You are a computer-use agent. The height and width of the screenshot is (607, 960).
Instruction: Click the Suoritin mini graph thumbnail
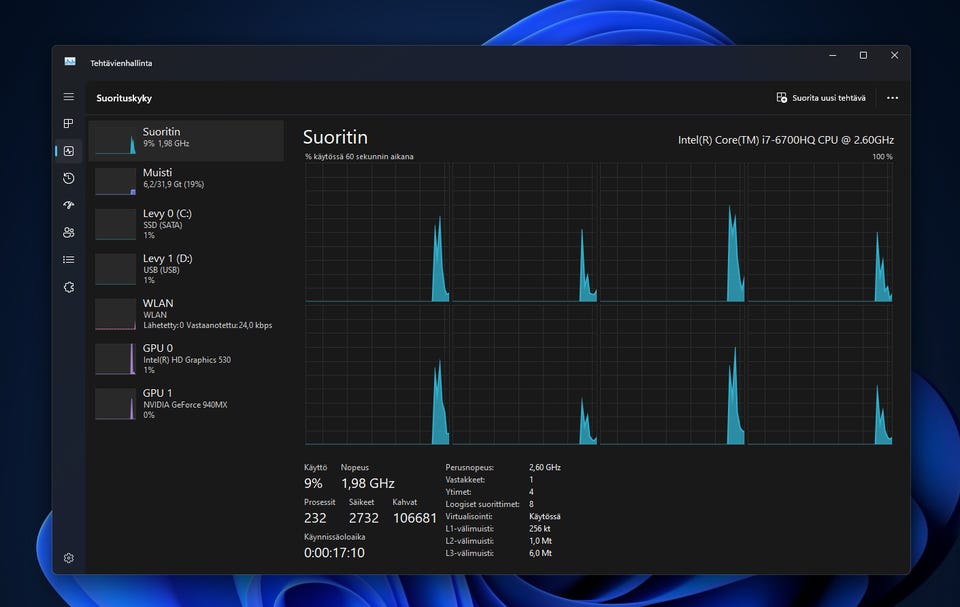[116, 140]
